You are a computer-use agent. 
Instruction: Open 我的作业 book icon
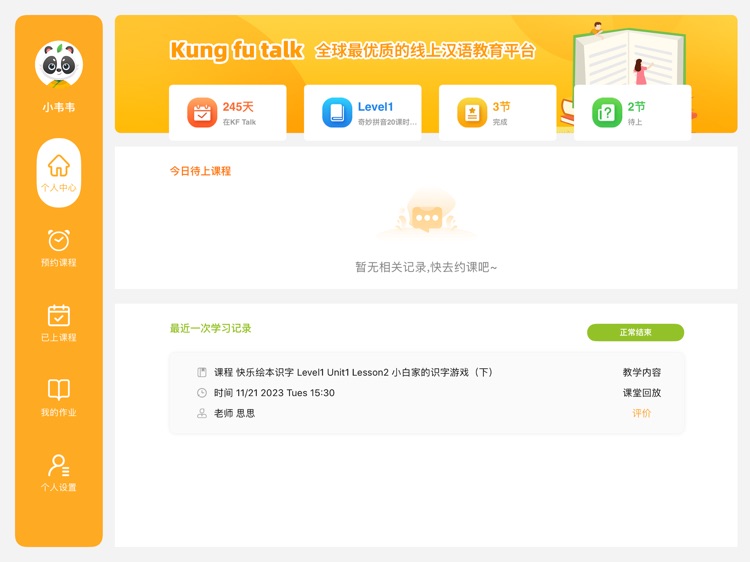click(x=59, y=390)
